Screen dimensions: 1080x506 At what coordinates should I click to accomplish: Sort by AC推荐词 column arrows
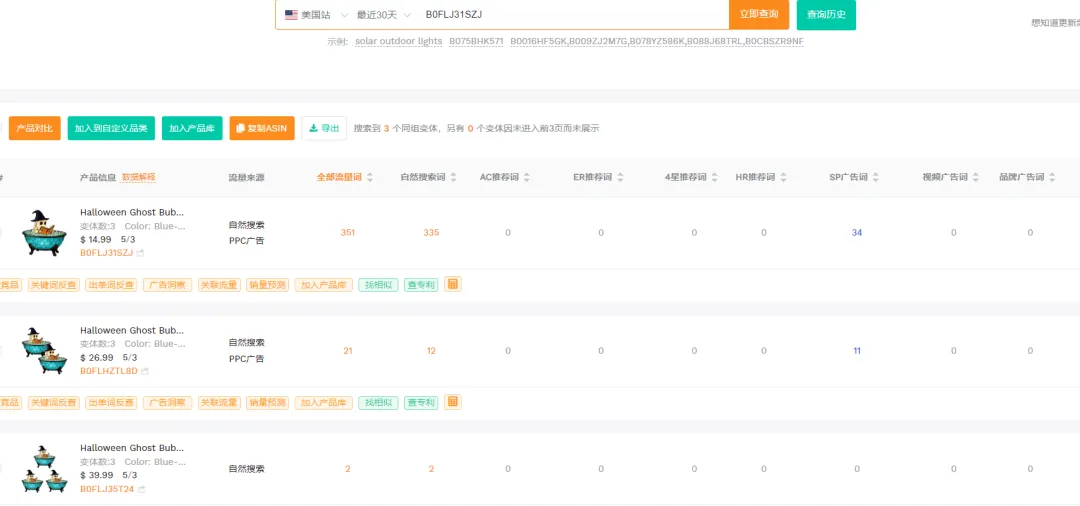point(527,178)
